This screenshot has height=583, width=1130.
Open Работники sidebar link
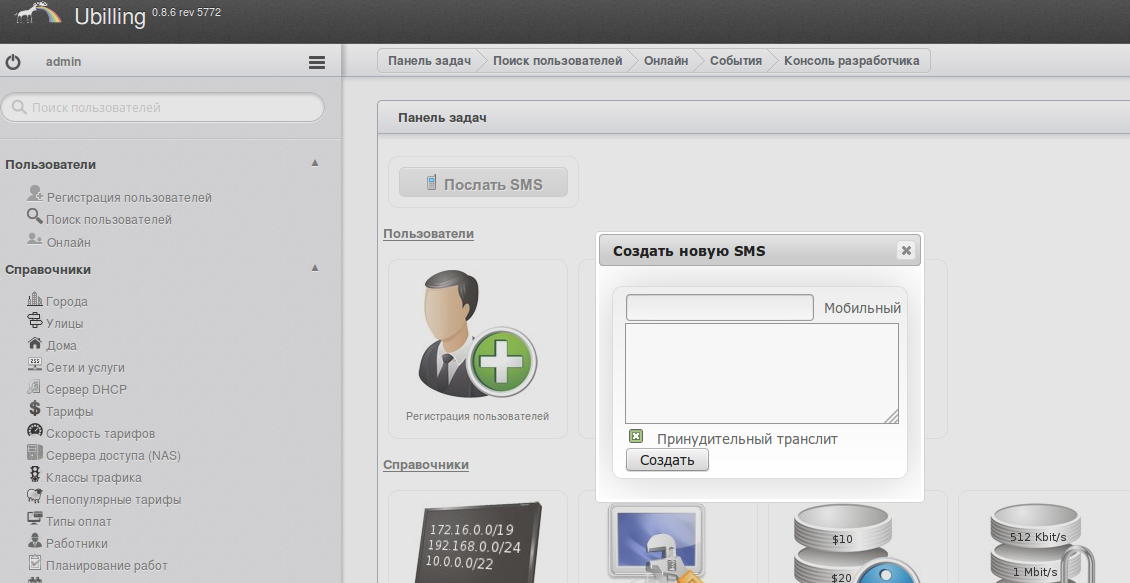click(76, 543)
